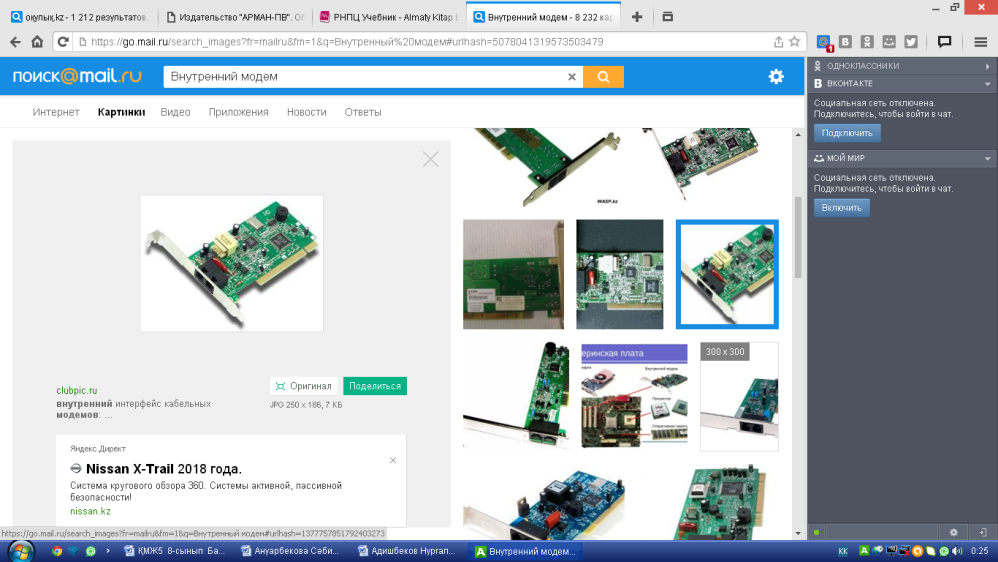Click the share icon in address bar
This screenshot has height=562, width=998.
[778, 42]
